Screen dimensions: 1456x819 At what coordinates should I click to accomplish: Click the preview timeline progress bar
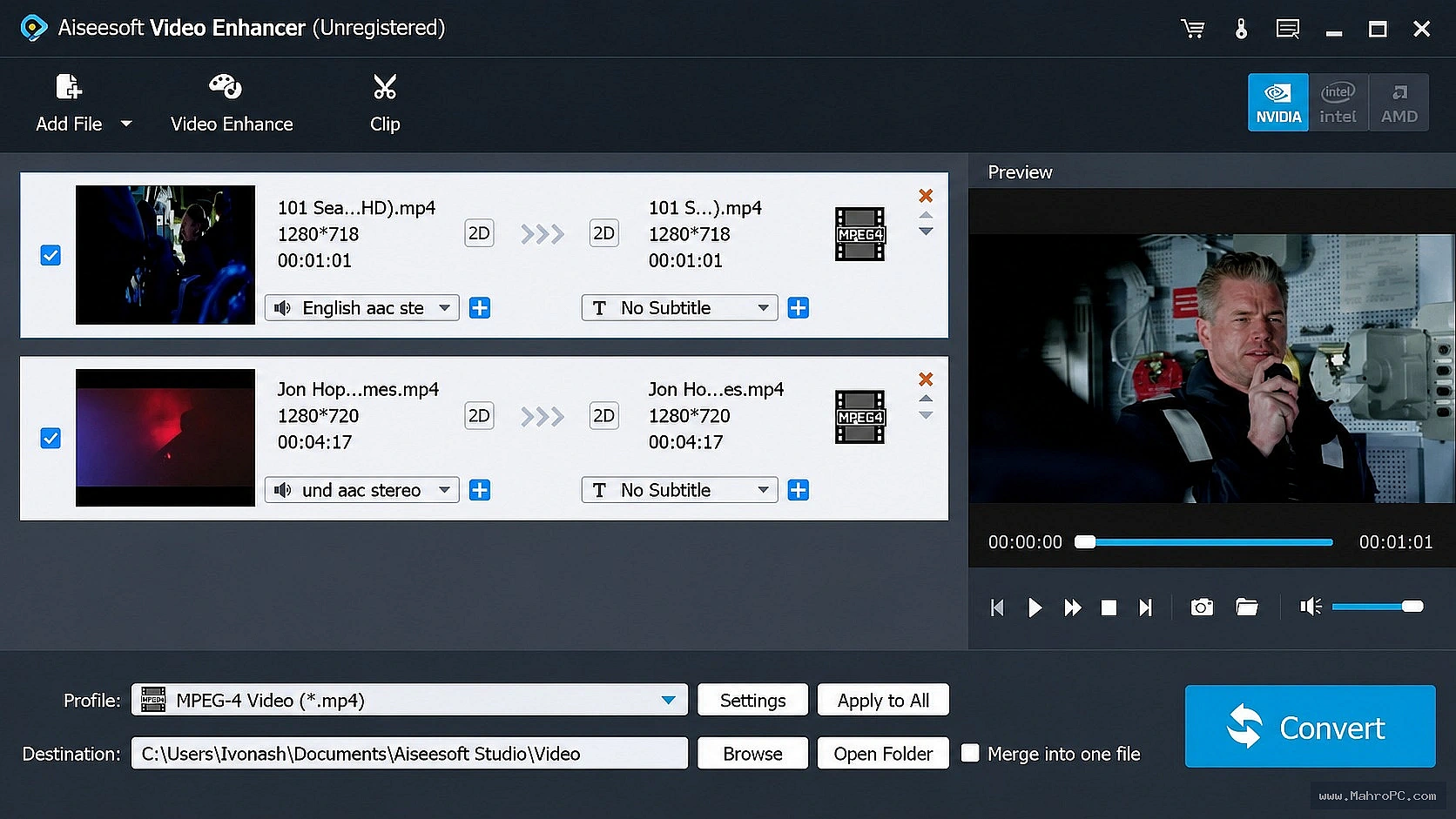[x=1203, y=542]
